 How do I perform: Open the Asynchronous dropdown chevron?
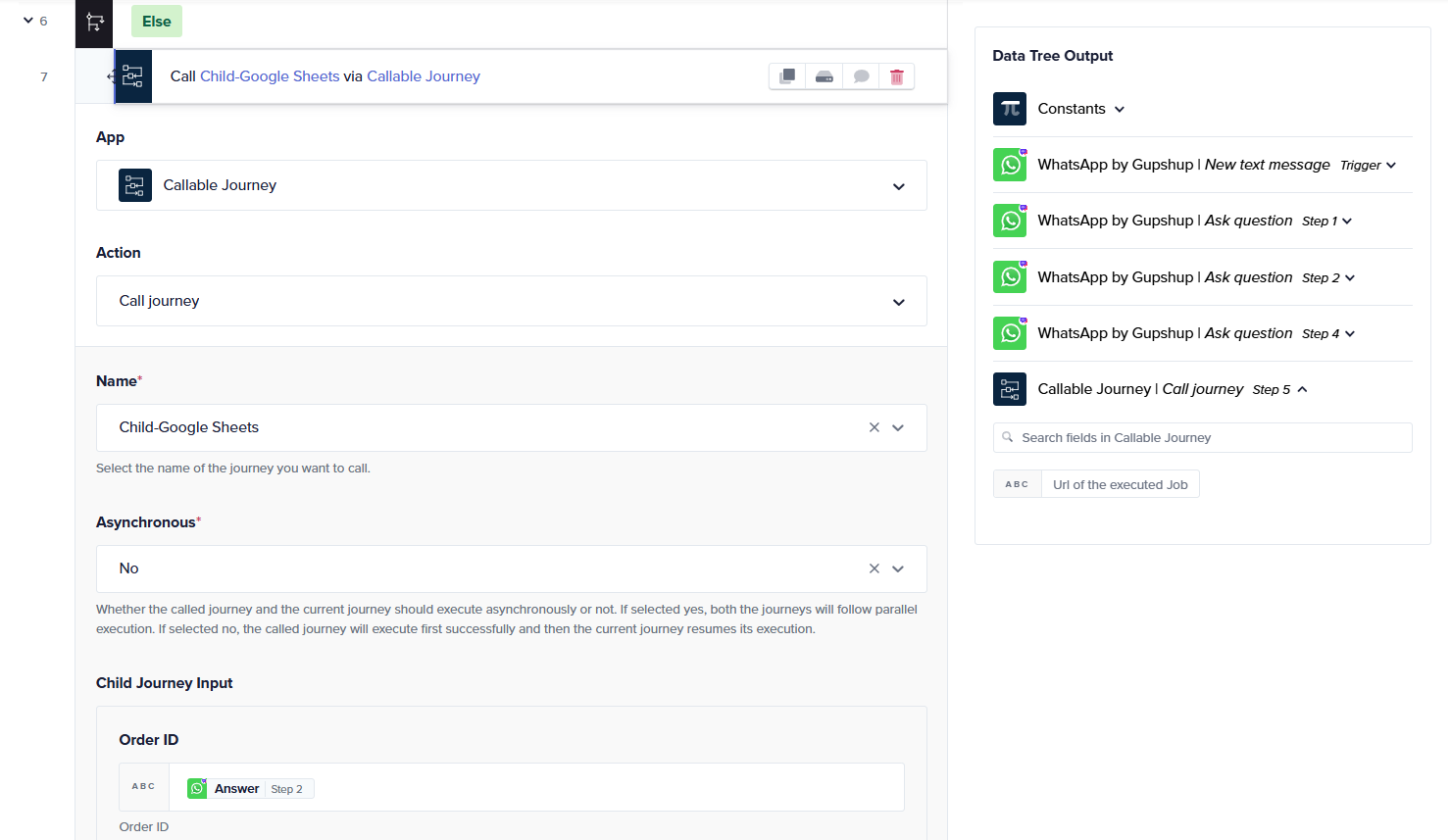(898, 568)
